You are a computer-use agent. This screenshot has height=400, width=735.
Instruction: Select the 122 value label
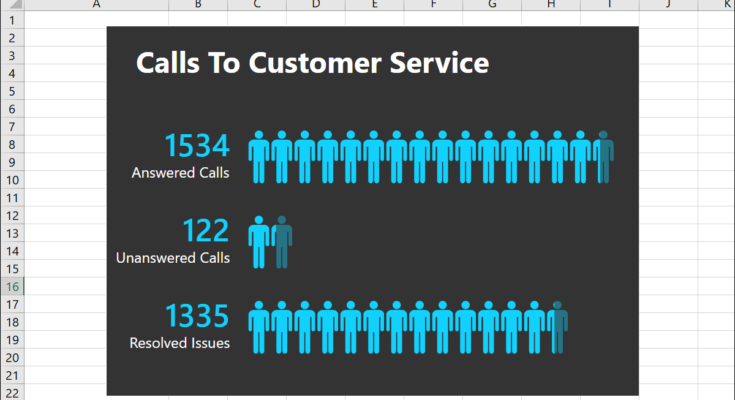click(x=206, y=232)
